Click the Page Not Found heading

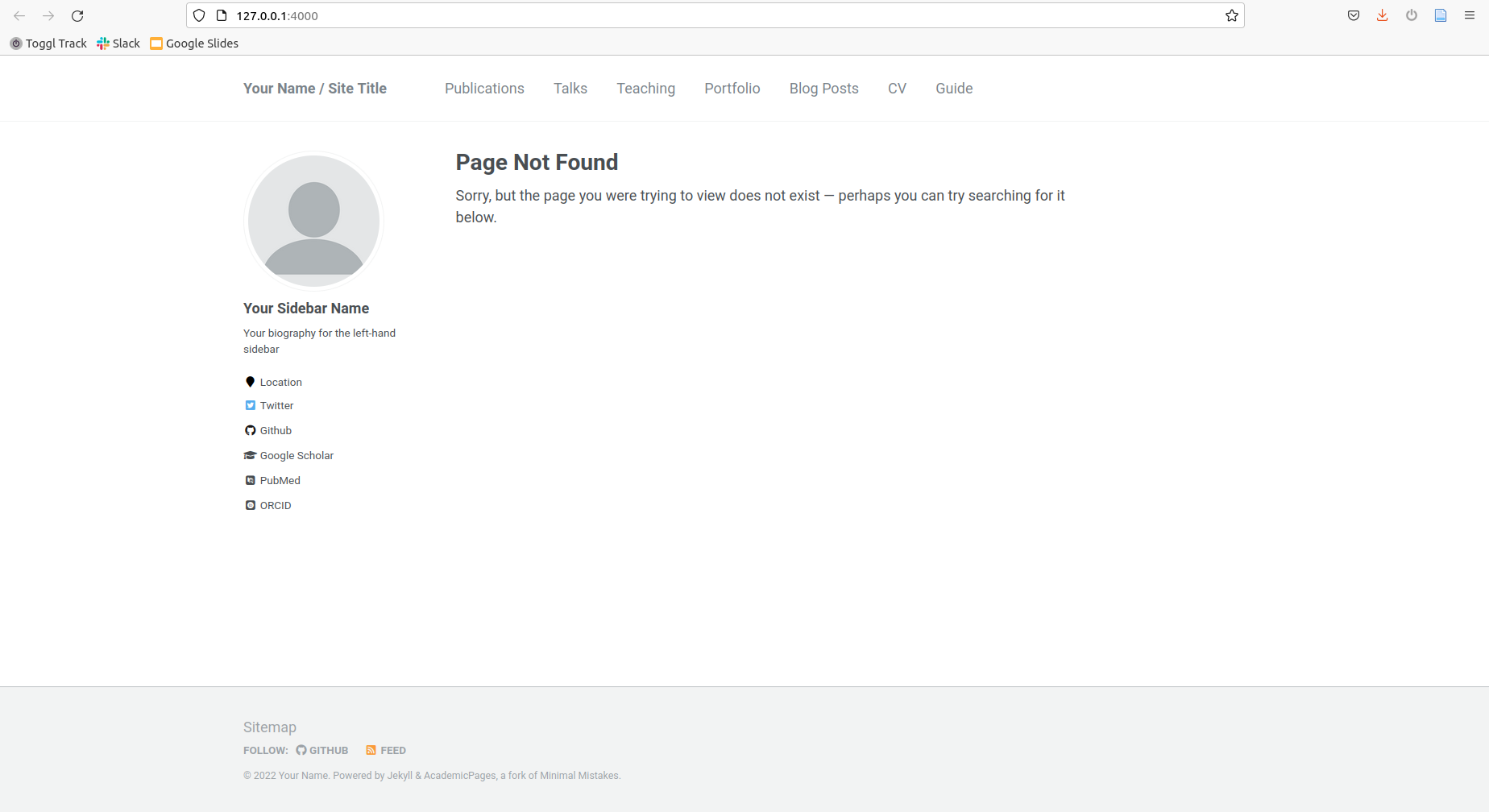click(x=537, y=162)
